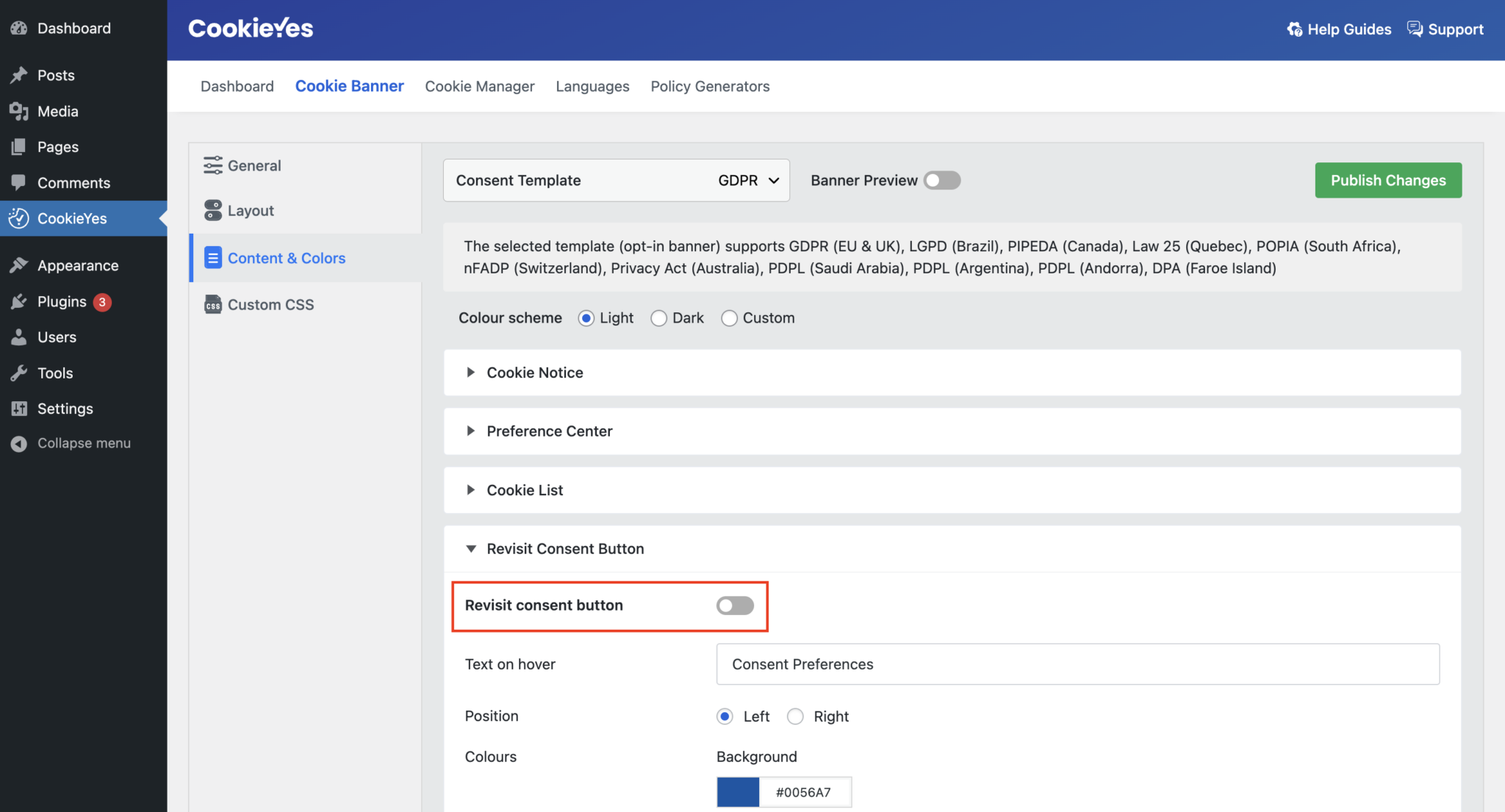Click the Layout toggle icon
The width and height of the screenshot is (1505, 812).
click(213, 210)
